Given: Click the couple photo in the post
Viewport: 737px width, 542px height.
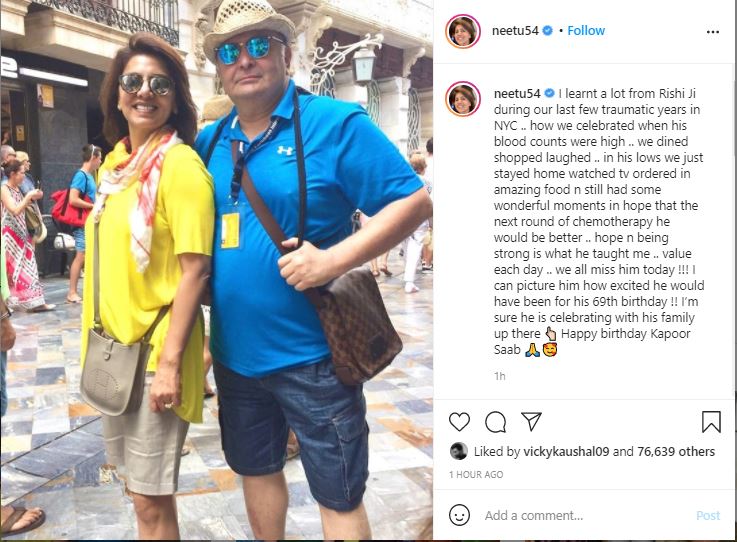Looking at the screenshot, I should (216, 271).
